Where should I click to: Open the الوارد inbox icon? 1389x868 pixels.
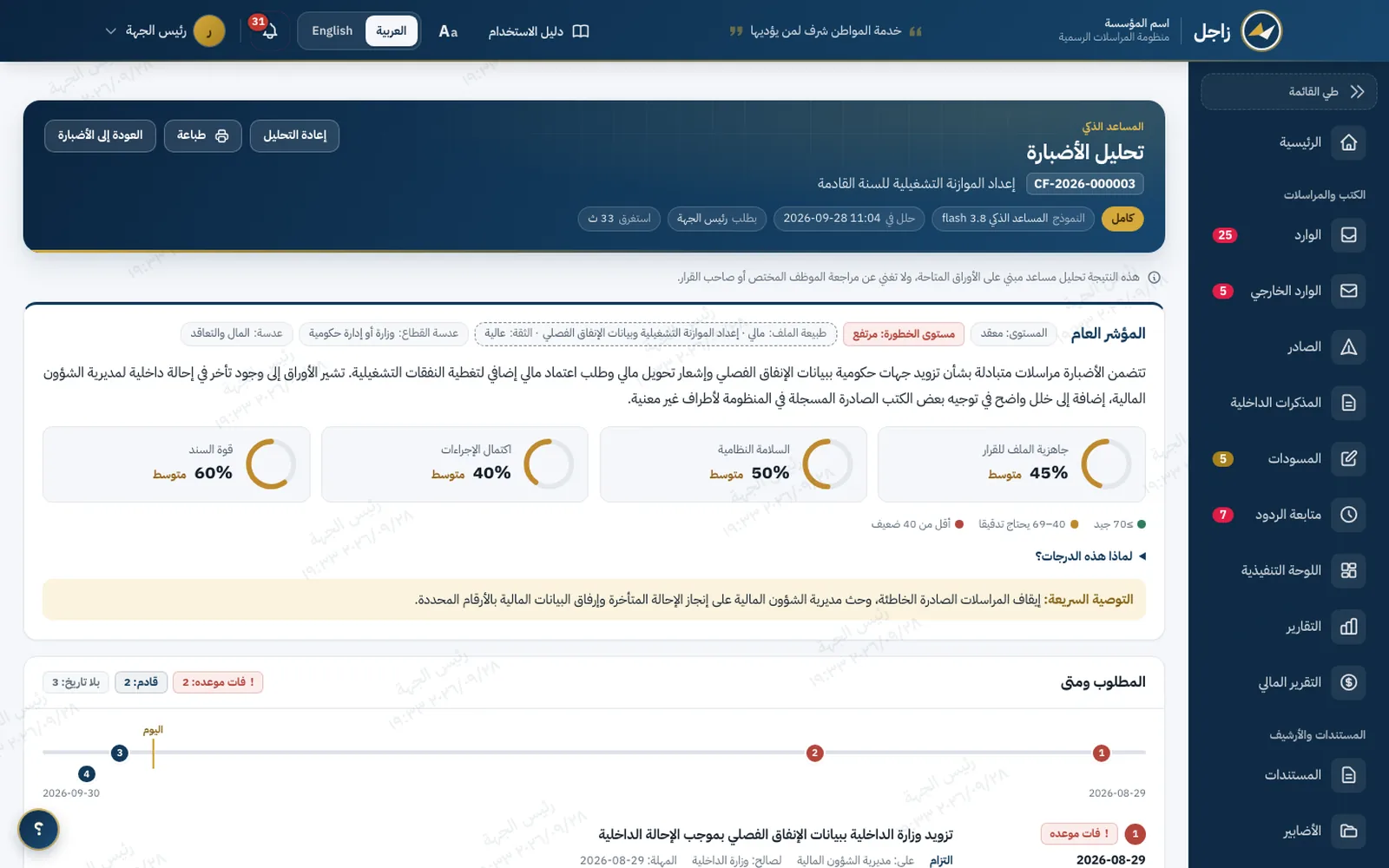pyautogui.click(x=1348, y=235)
